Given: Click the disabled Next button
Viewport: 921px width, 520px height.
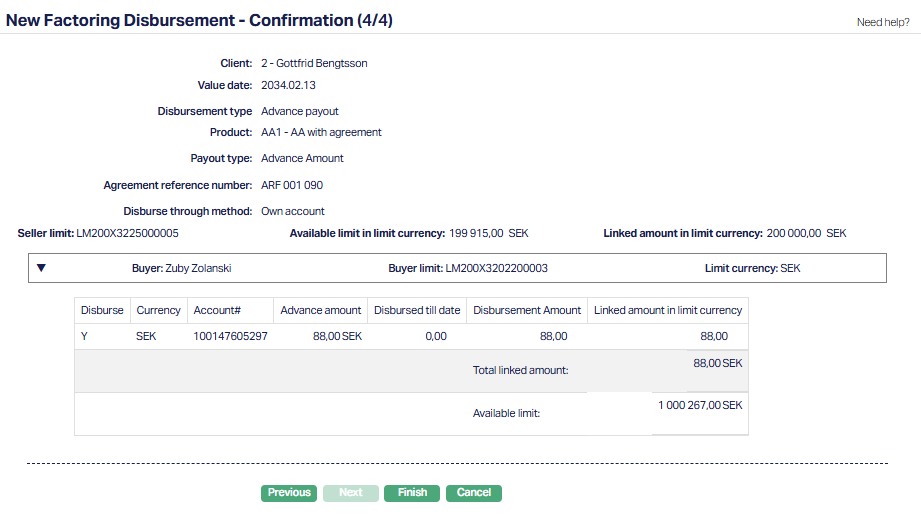Looking at the screenshot, I should pos(350,493).
